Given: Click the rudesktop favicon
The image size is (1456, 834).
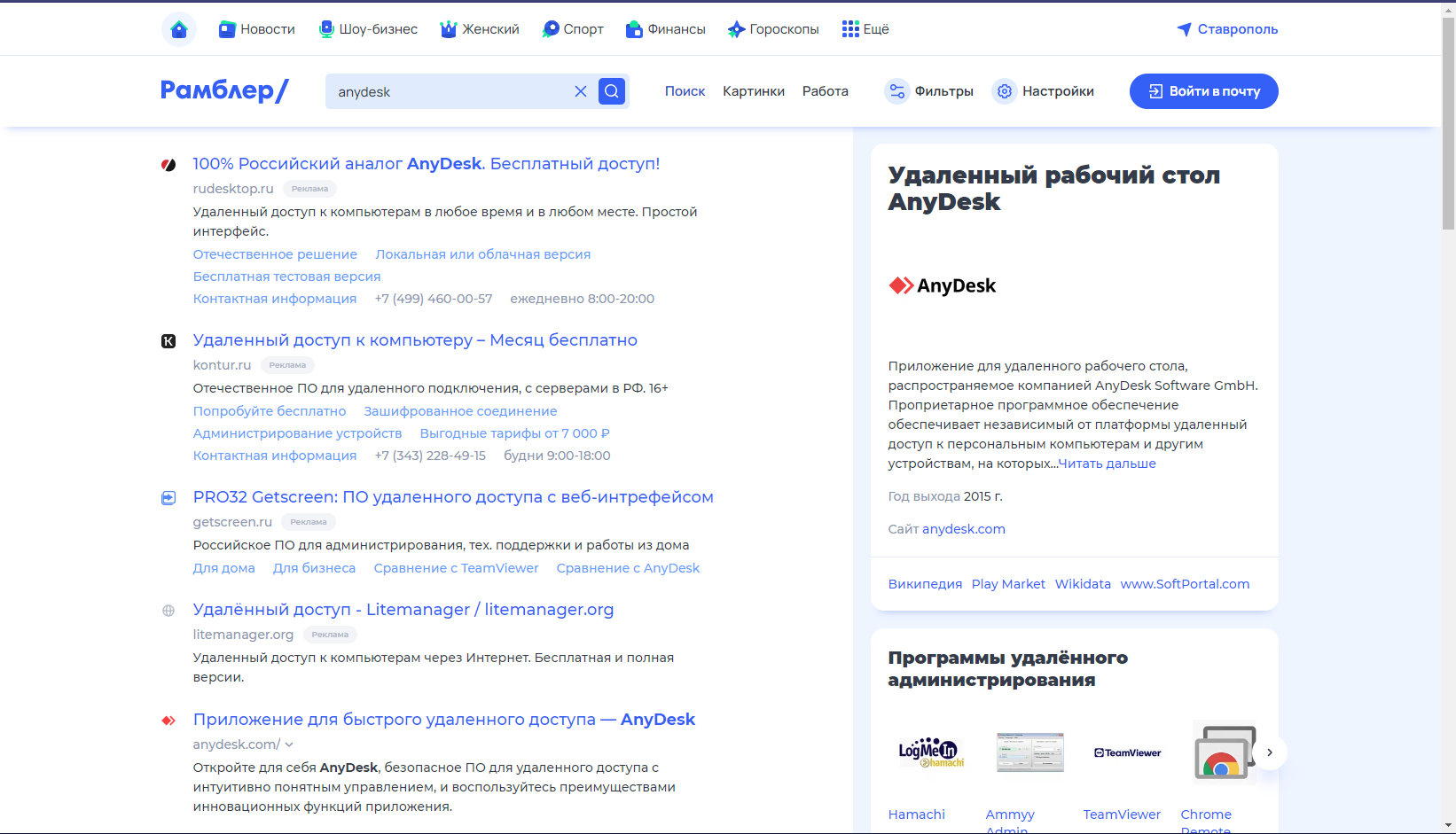Looking at the screenshot, I should pos(168,165).
